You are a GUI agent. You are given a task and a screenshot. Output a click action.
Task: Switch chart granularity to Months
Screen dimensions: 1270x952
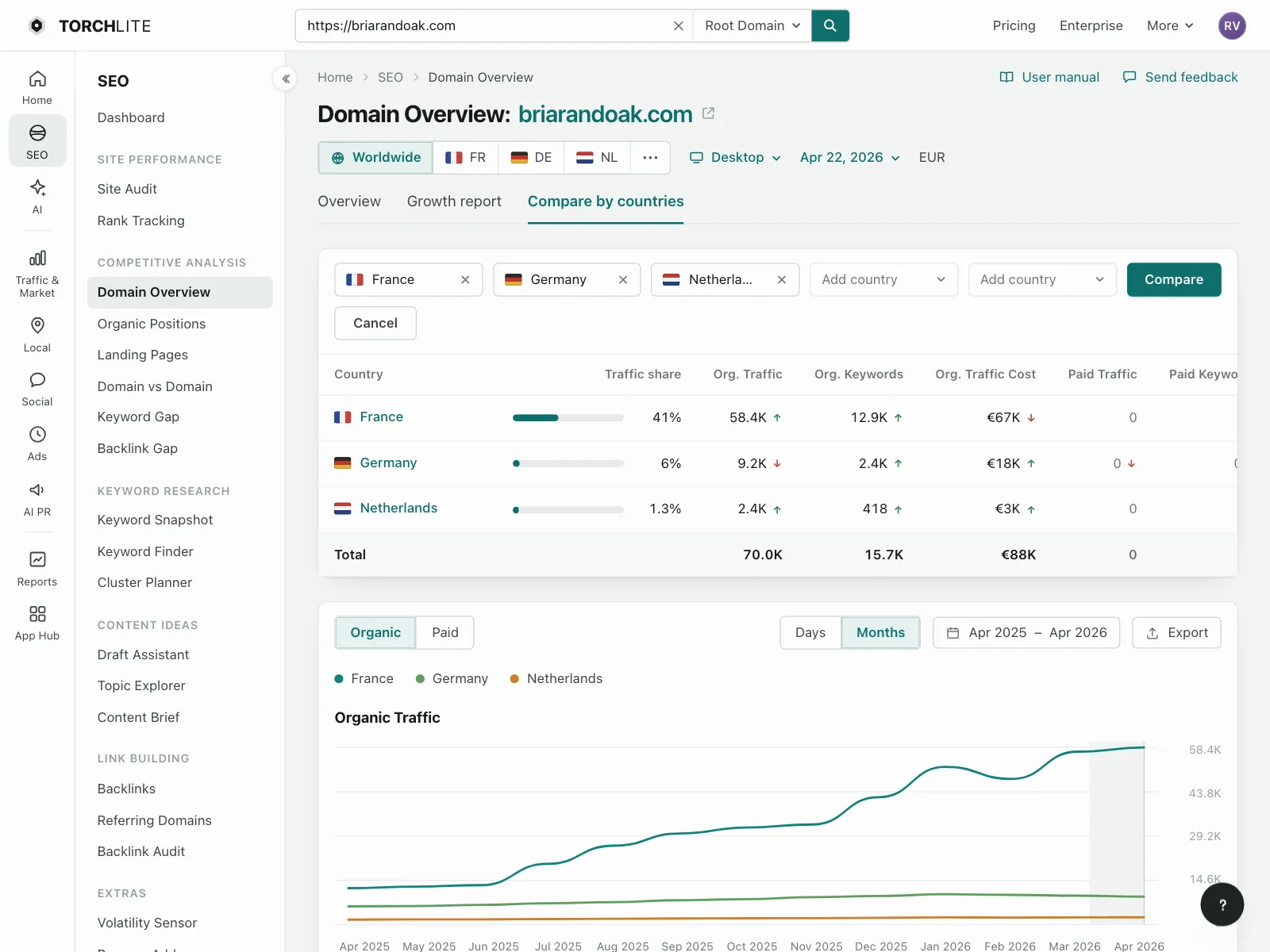(880, 632)
